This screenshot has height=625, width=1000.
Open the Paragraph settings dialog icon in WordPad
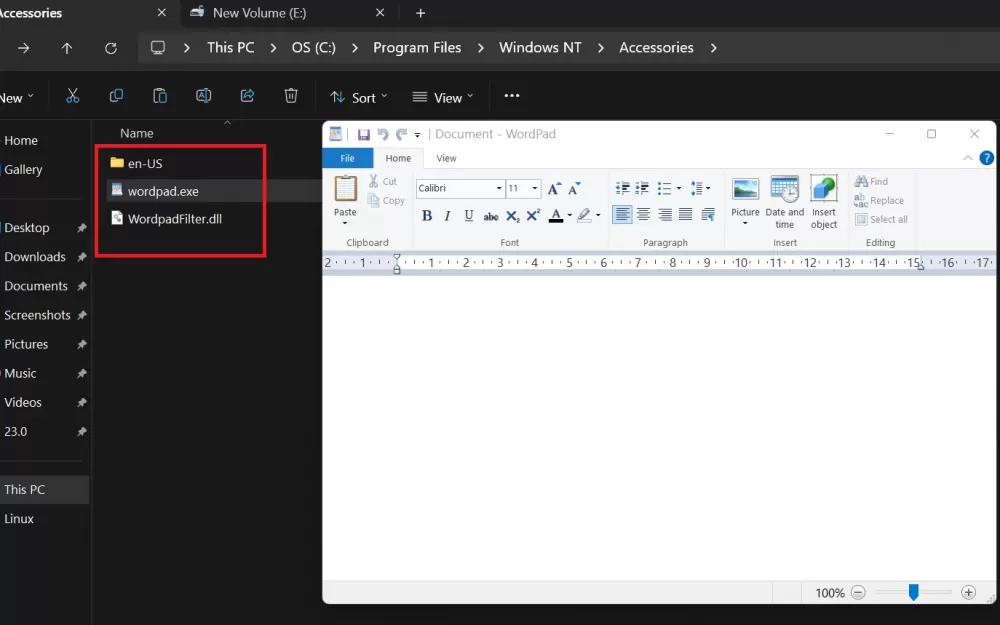click(707, 215)
